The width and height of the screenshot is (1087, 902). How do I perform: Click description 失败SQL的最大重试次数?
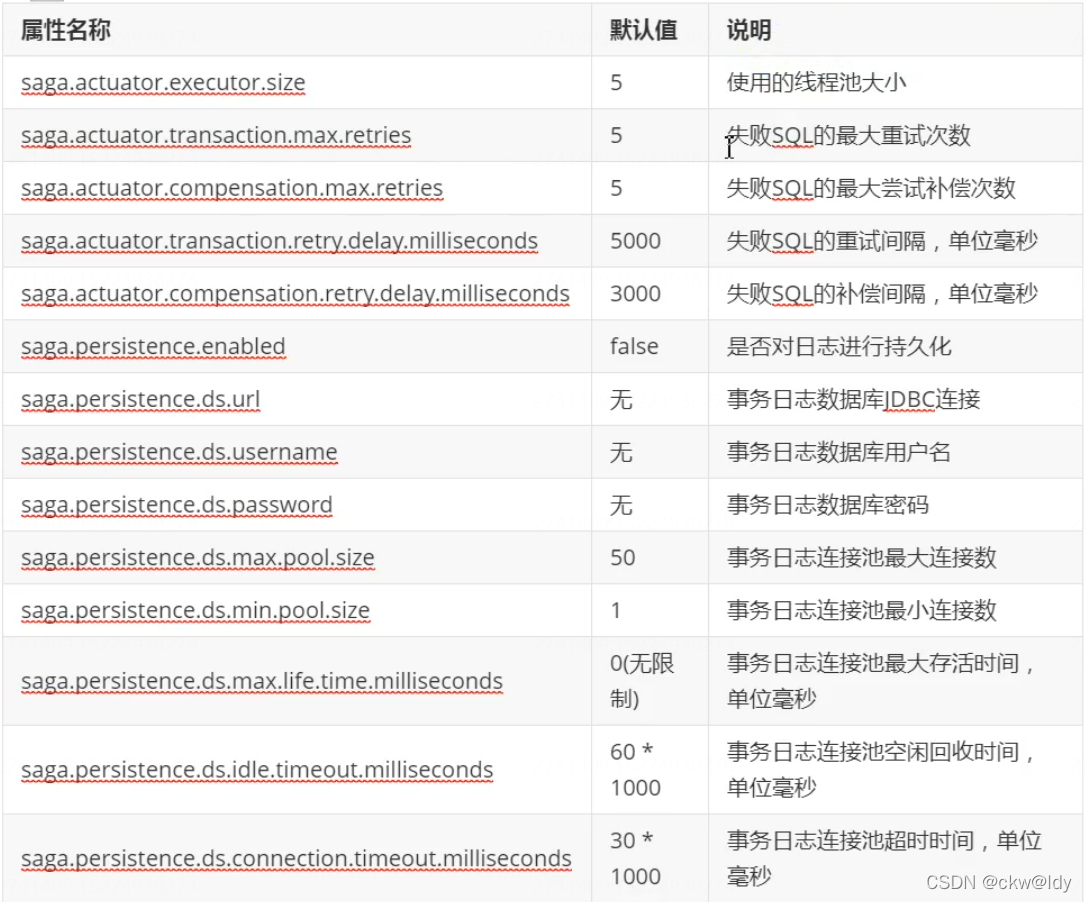click(849, 135)
